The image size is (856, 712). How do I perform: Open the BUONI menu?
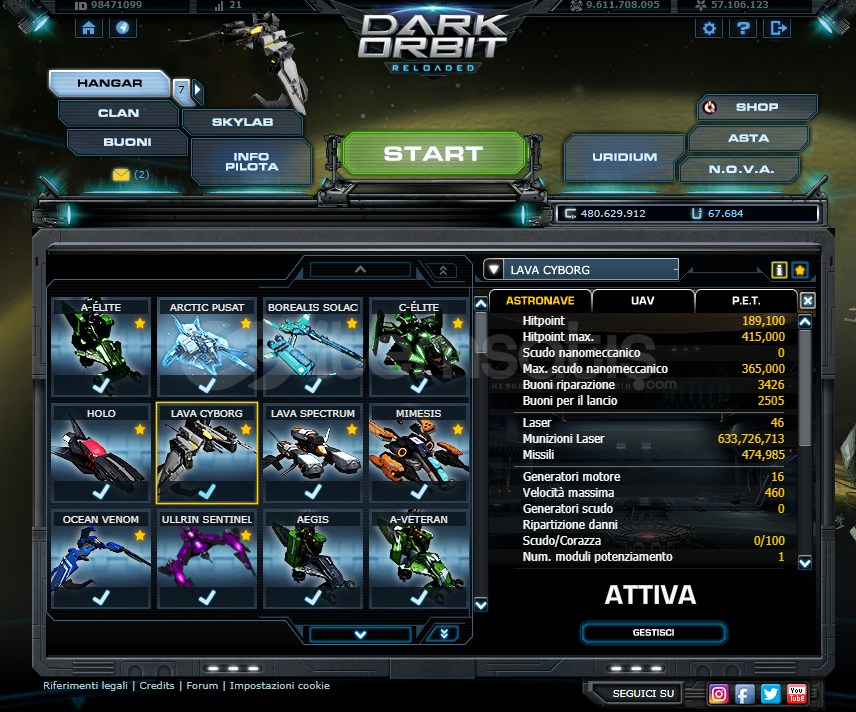[x=127, y=142]
